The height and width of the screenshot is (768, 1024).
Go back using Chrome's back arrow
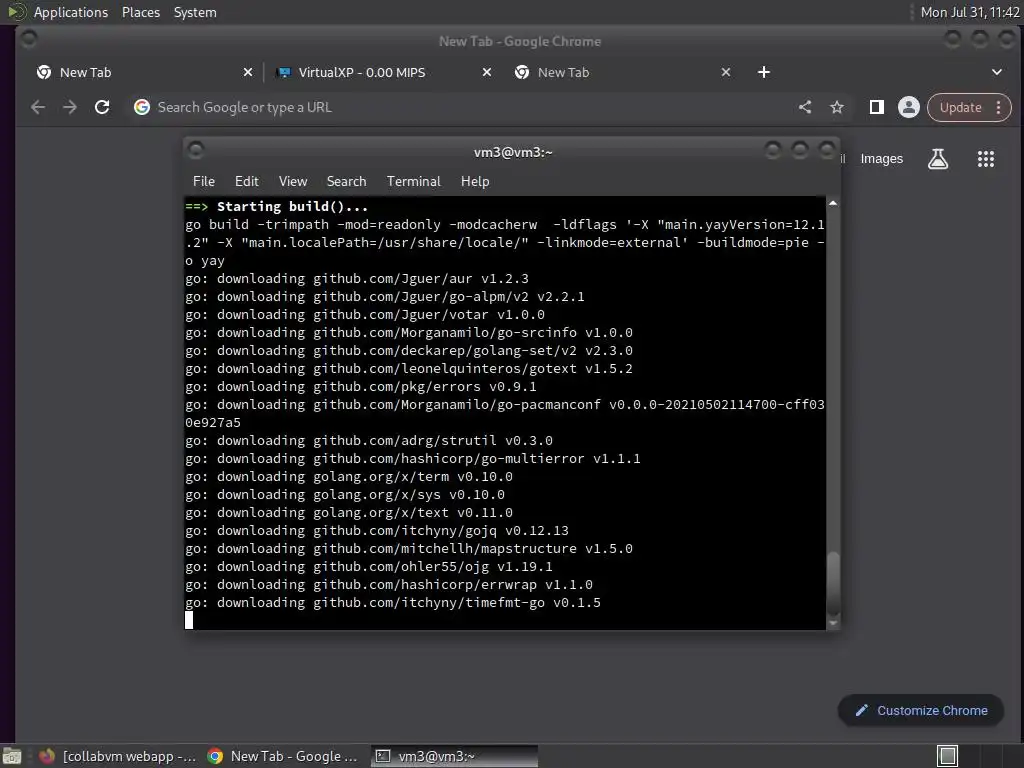[x=38, y=107]
